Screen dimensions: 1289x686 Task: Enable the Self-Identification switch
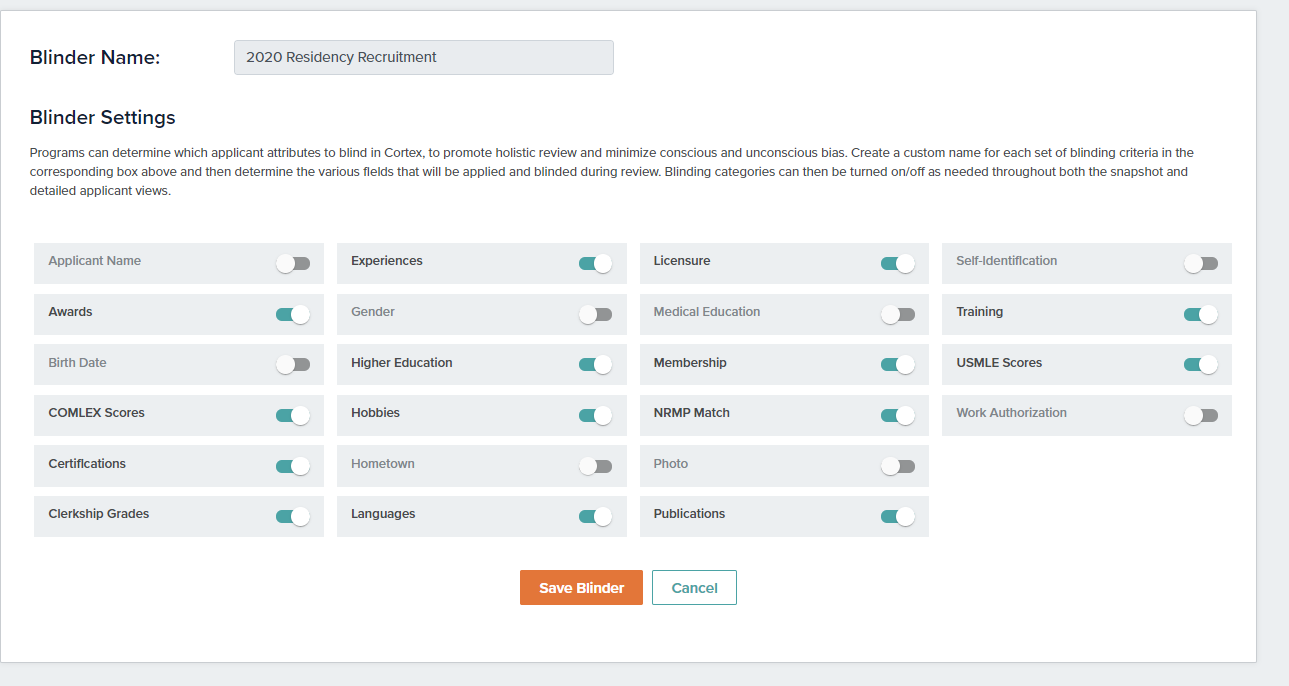click(1201, 263)
